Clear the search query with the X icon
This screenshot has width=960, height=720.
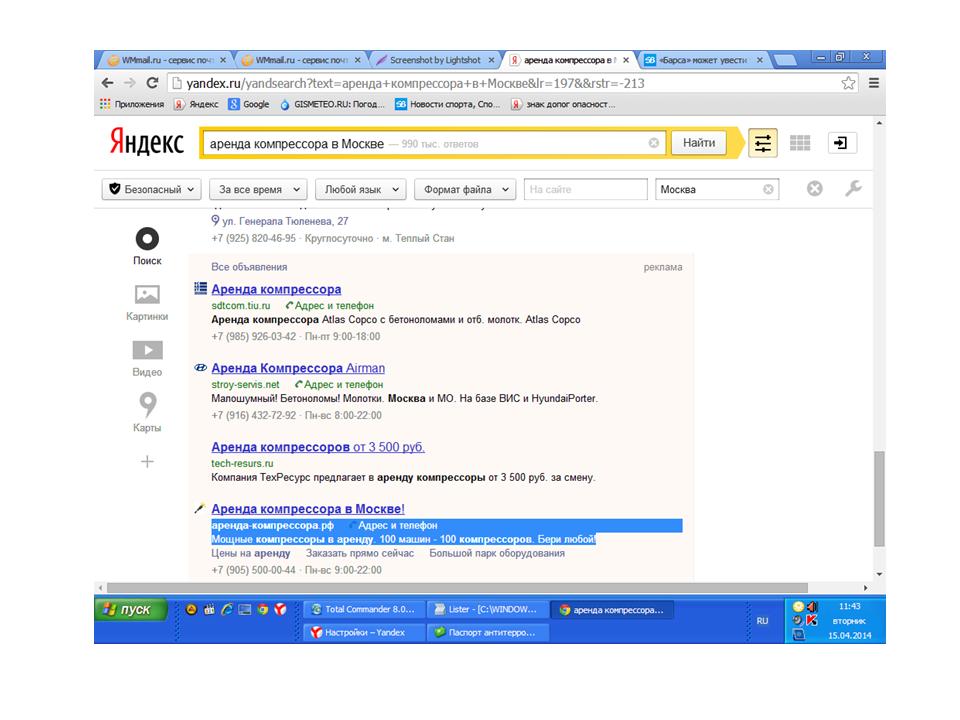pyautogui.click(x=654, y=143)
